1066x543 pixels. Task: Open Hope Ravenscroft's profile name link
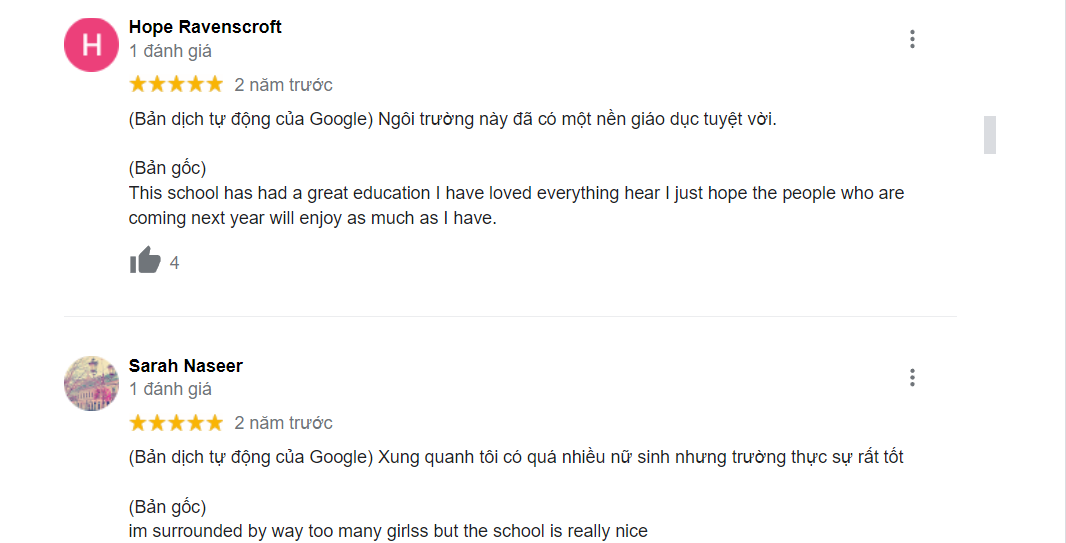(205, 27)
